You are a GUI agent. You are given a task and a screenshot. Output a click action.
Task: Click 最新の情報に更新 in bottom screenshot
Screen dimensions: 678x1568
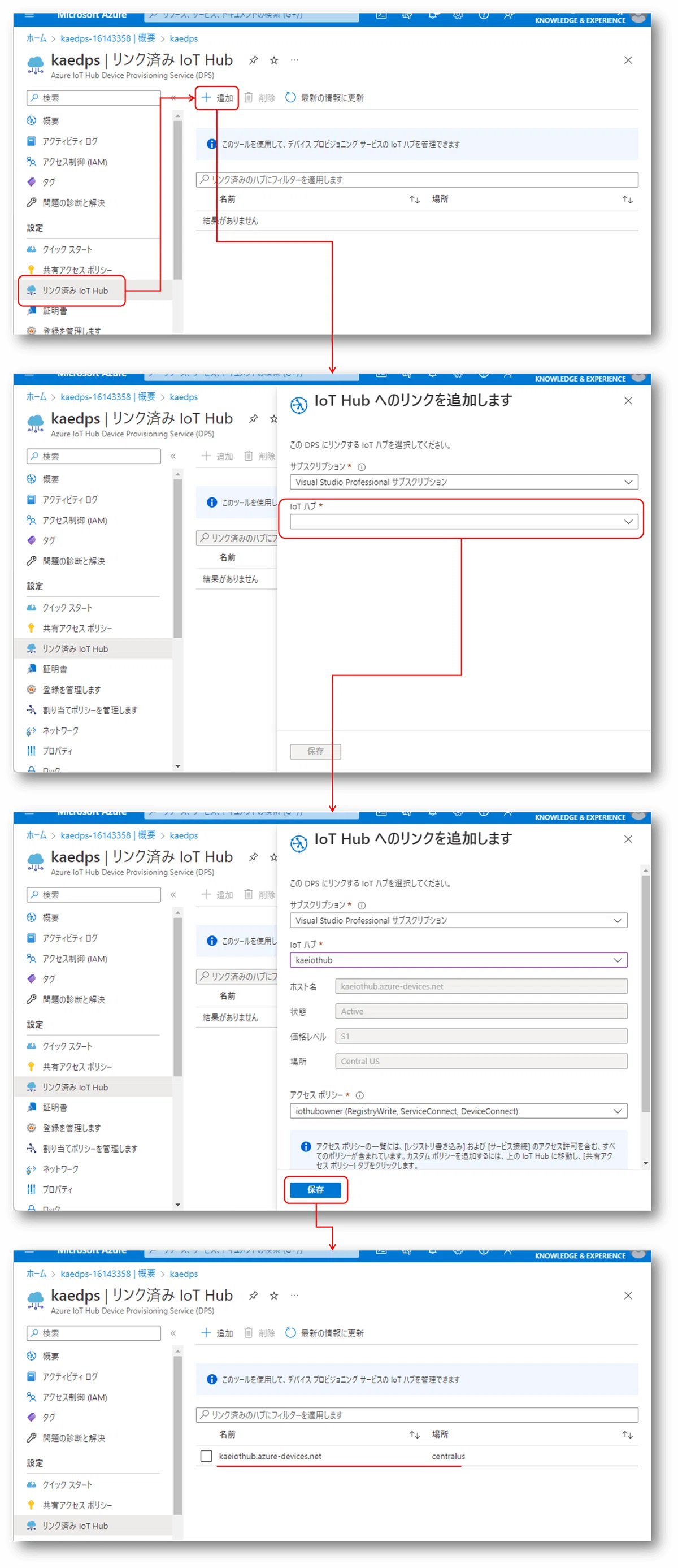pyautogui.click(x=324, y=1332)
